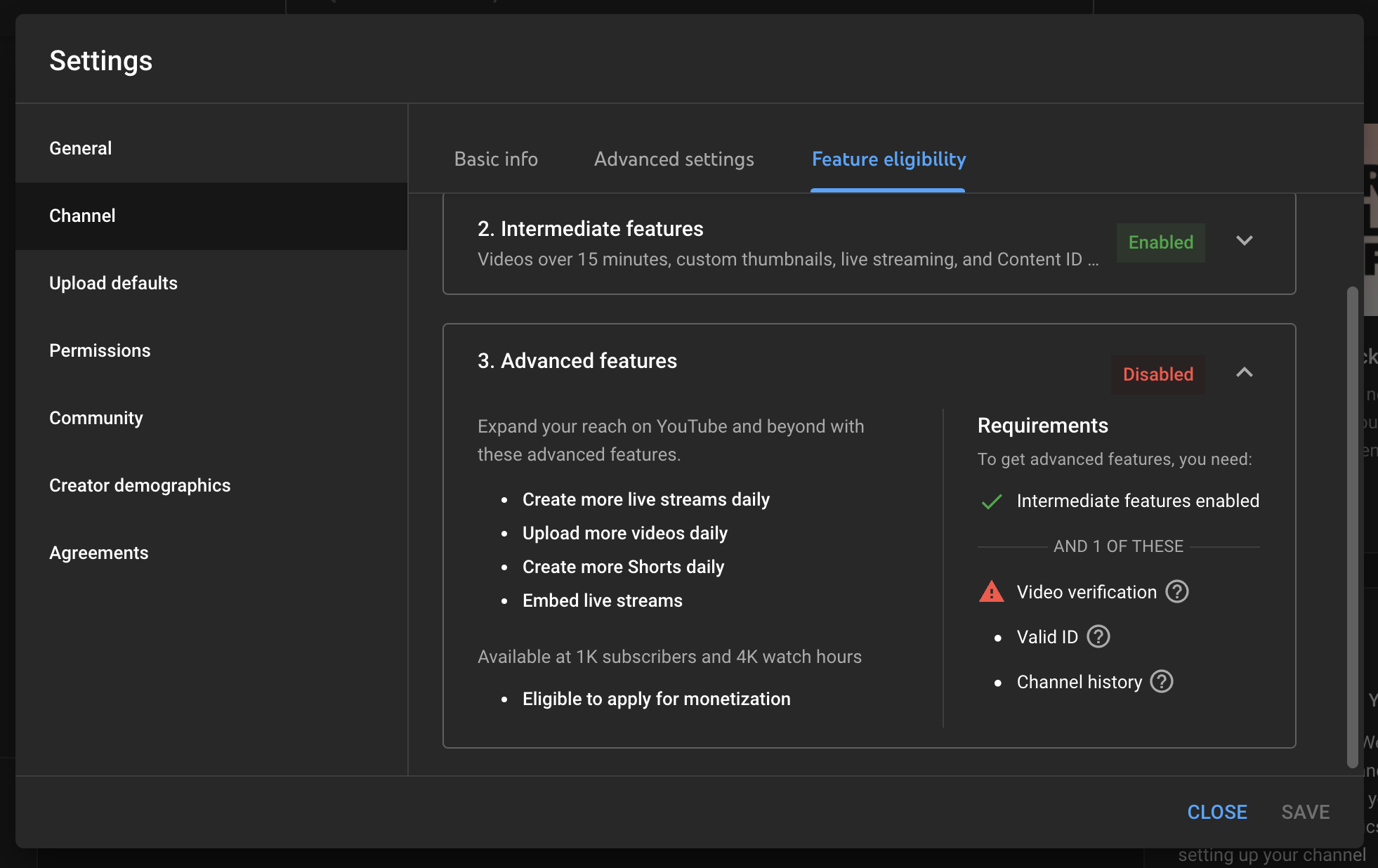Close the Settings dialog
The height and width of the screenshot is (868, 1378).
point(1217,813)
